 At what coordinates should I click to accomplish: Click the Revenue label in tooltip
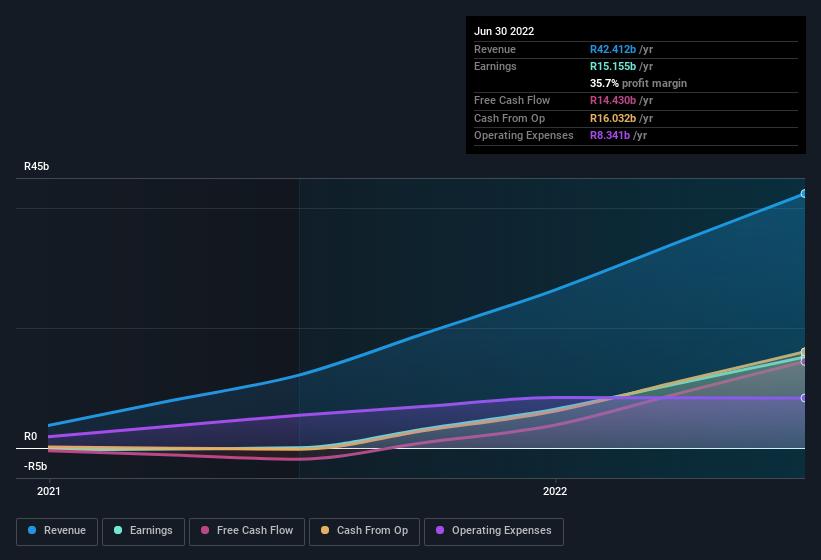click(495, 49)
